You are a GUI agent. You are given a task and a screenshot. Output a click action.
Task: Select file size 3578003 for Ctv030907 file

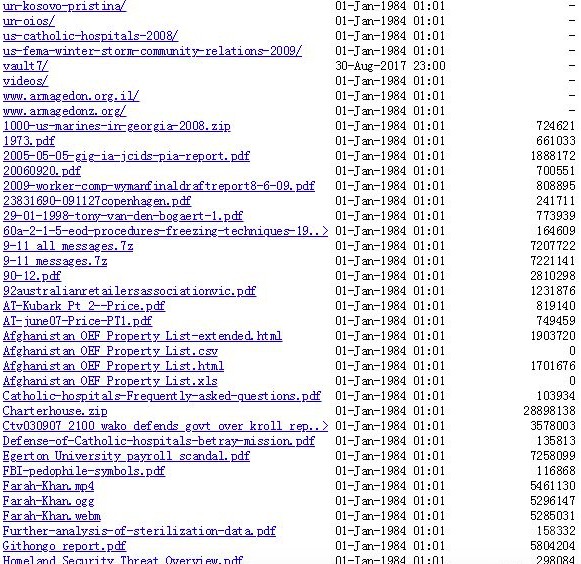coord(552,426)
